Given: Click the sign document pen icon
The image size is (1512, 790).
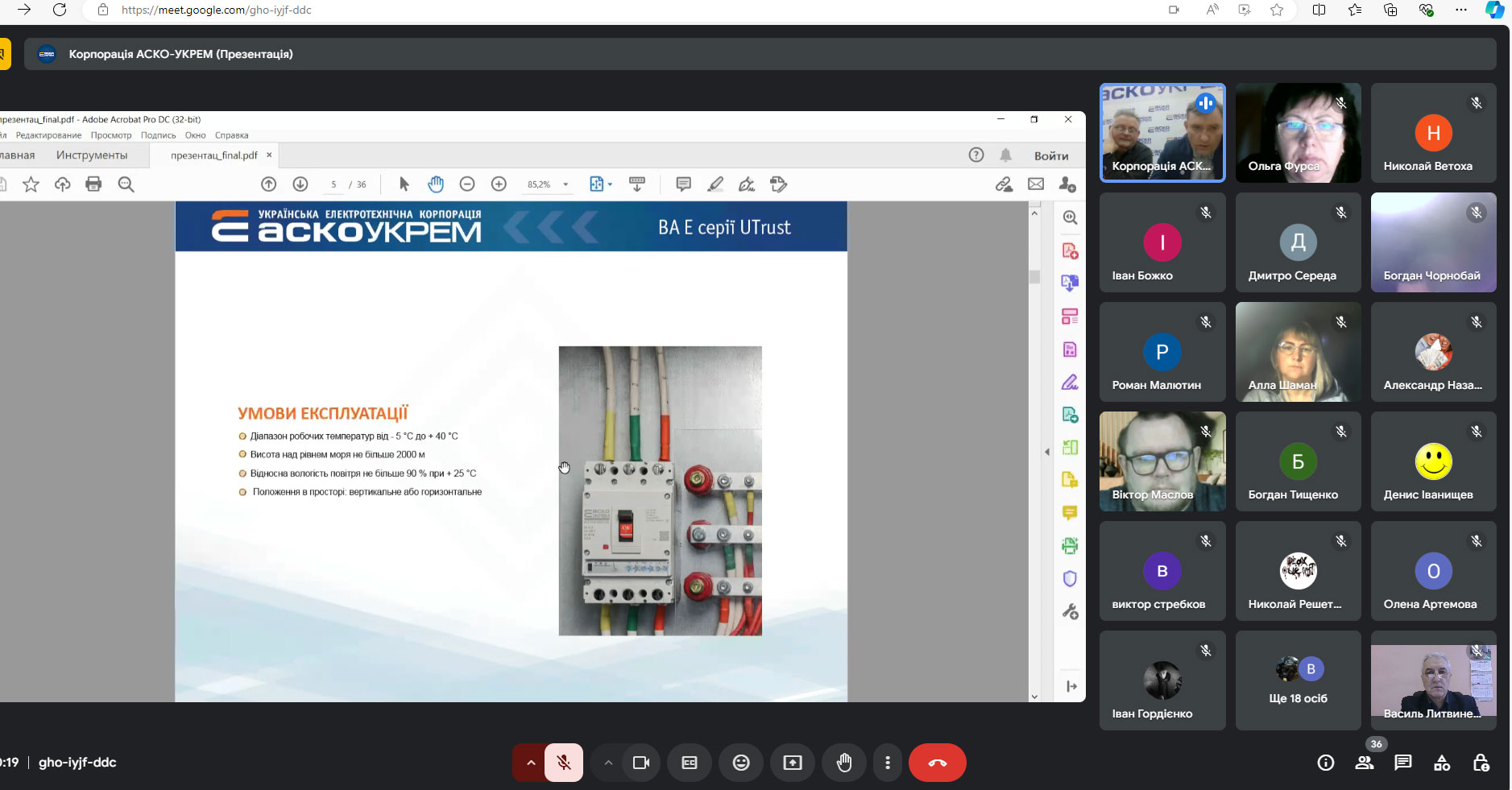Looking at the screenshot, I should point(747,184).
